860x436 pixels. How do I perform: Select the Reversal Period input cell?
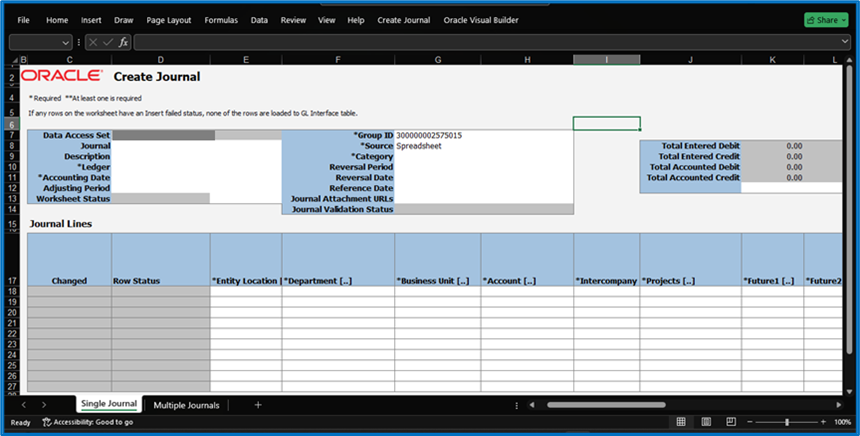pos(484,167)
